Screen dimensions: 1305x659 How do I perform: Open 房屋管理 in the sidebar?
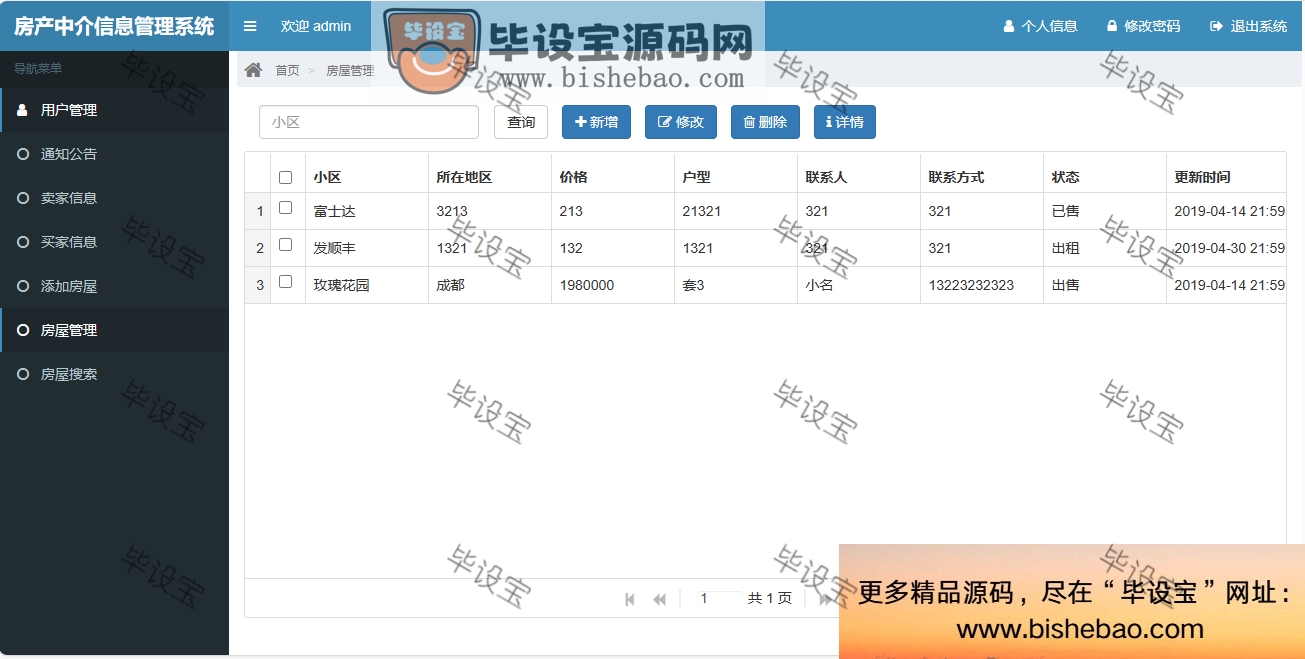(114, 330)
